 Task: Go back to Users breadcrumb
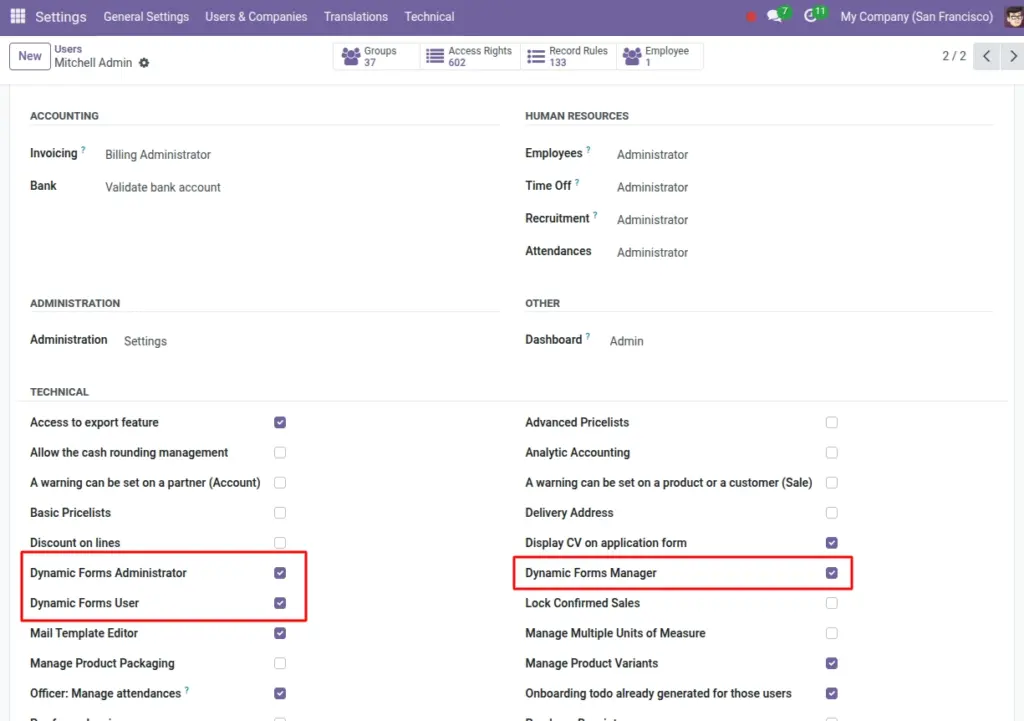coord(68,49)
